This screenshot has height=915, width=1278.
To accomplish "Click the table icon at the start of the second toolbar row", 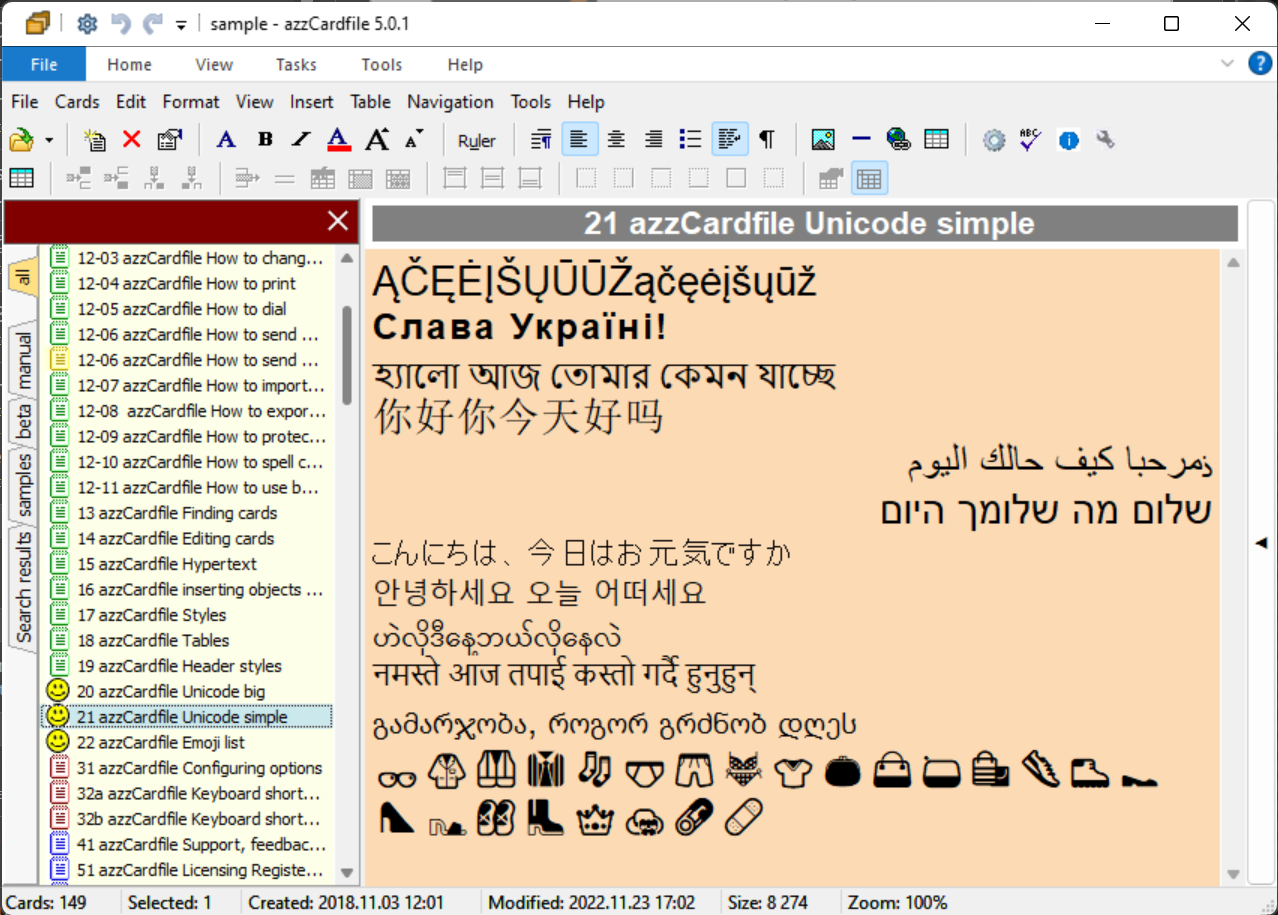I will [x=21, y=179].
